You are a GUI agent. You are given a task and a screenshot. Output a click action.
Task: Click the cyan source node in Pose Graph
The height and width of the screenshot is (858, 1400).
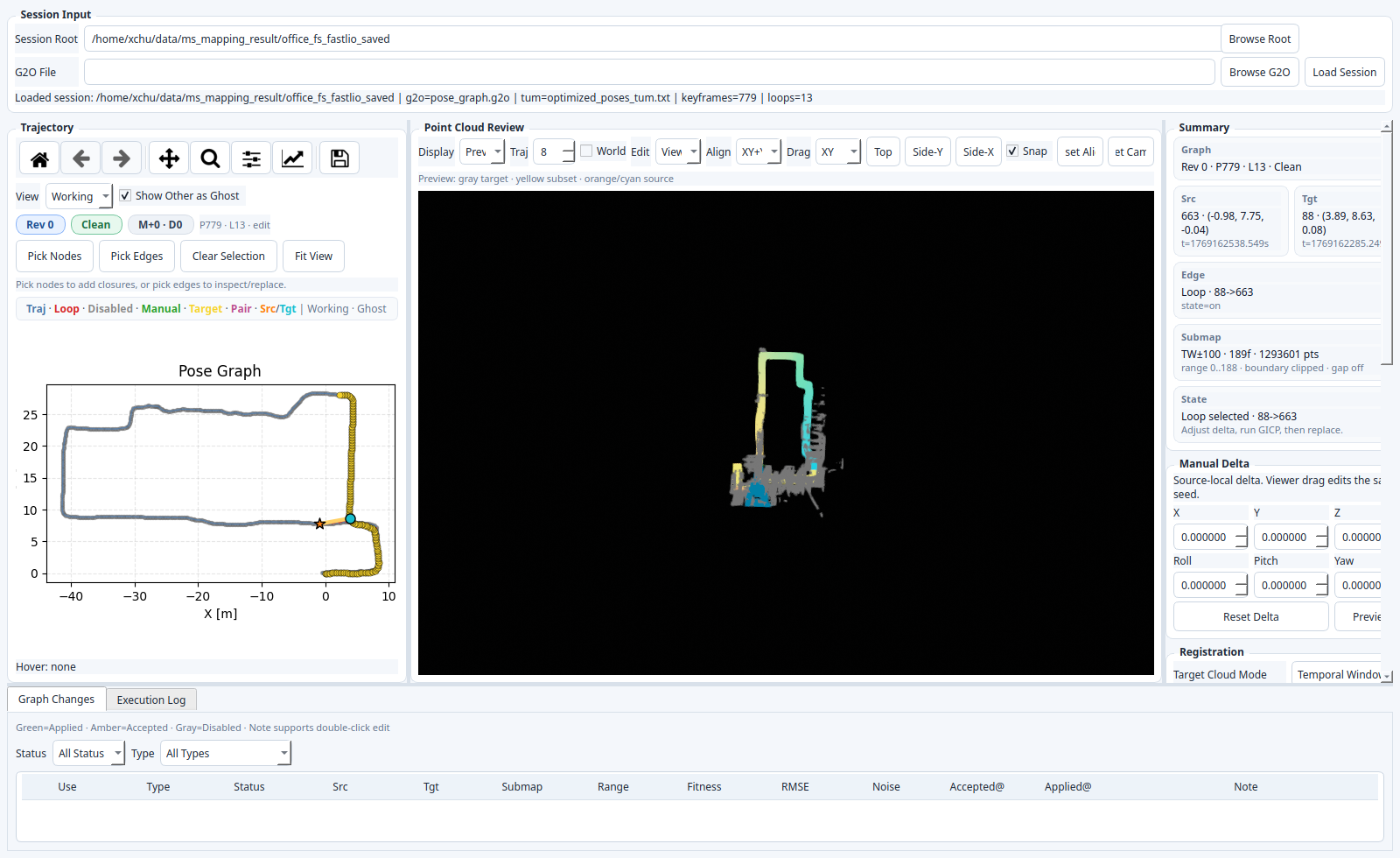(350, 519)
